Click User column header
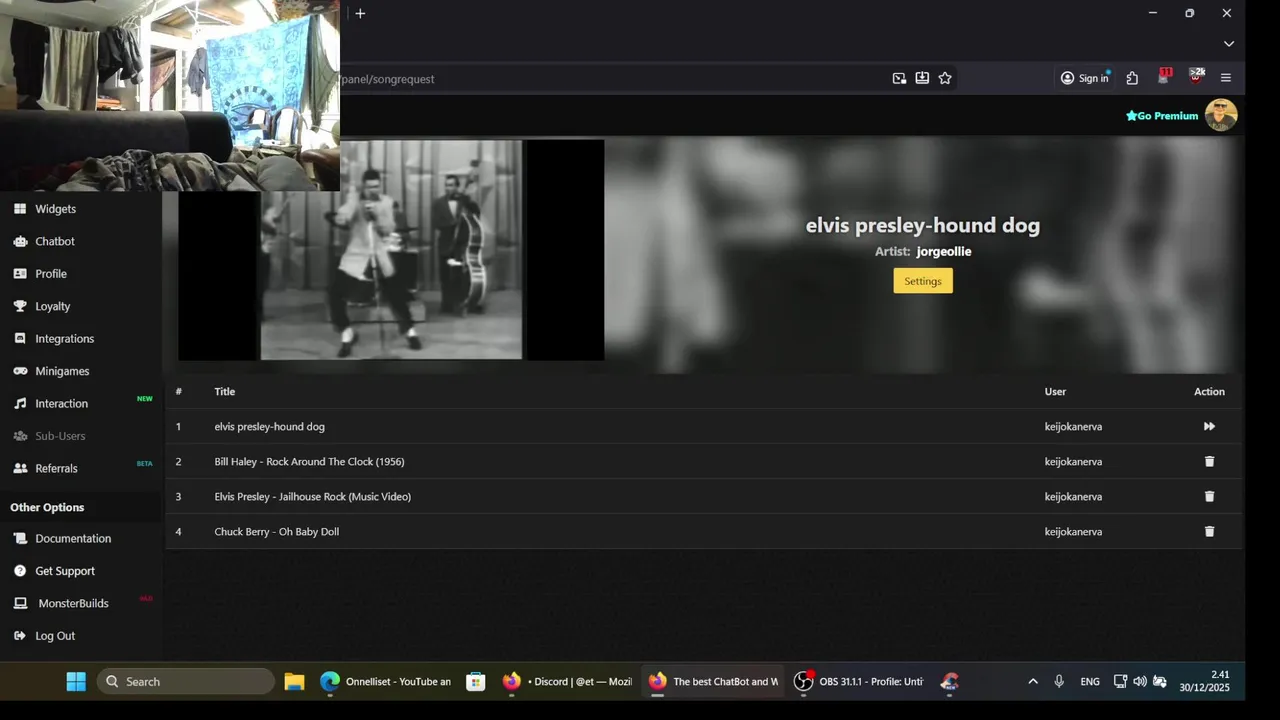Screen dimensions: 1280x720 click(x=1055, y=392)
